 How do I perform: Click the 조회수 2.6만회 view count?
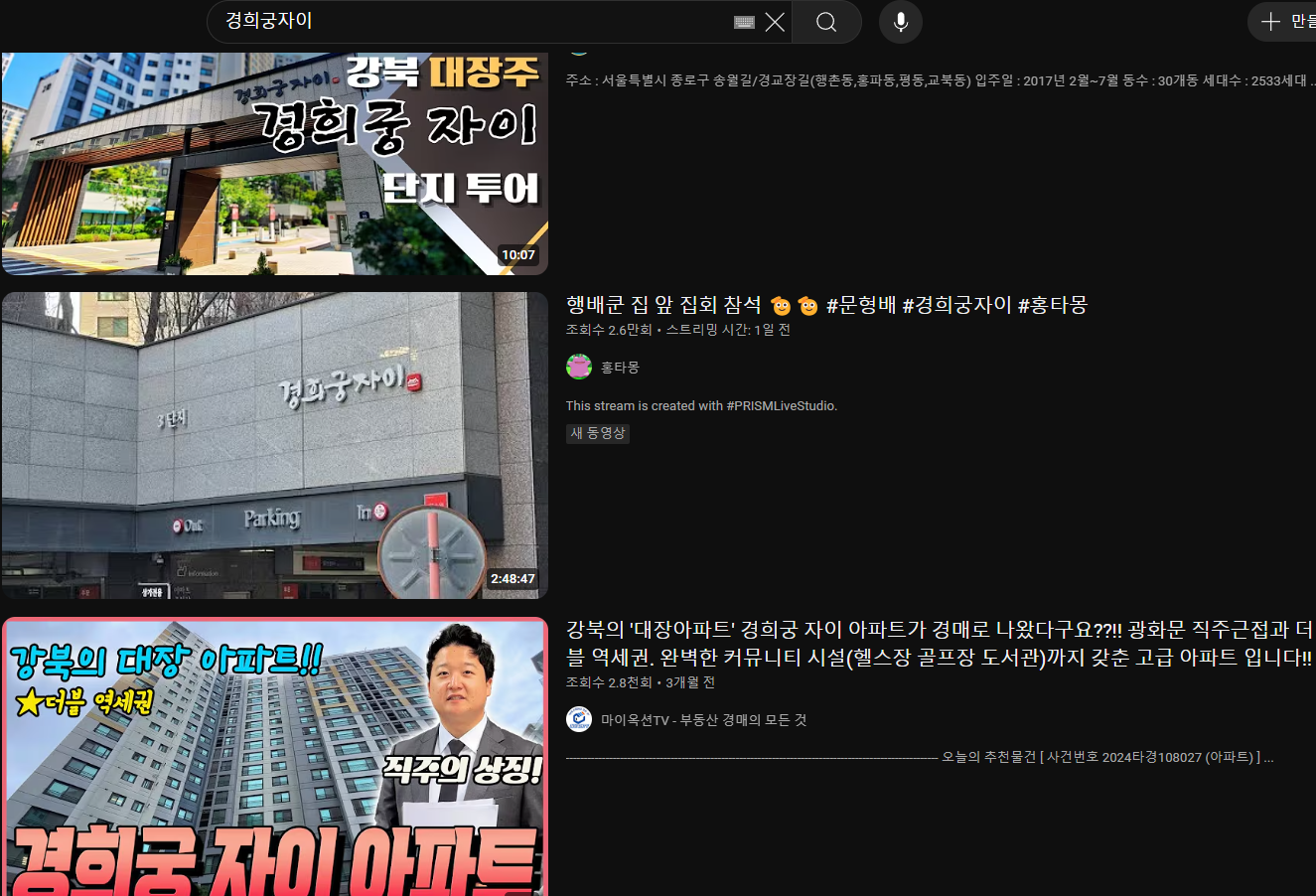(x=609, y=330)
